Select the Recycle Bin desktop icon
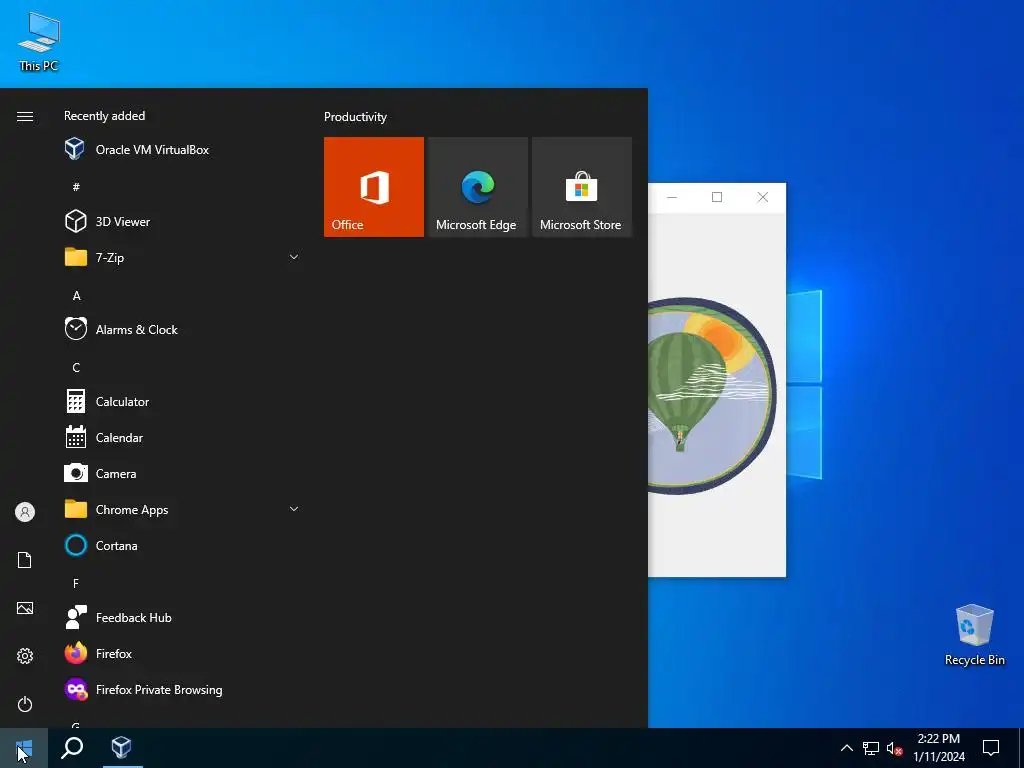This screenshot has height=768, width=1024. (974, 635)
